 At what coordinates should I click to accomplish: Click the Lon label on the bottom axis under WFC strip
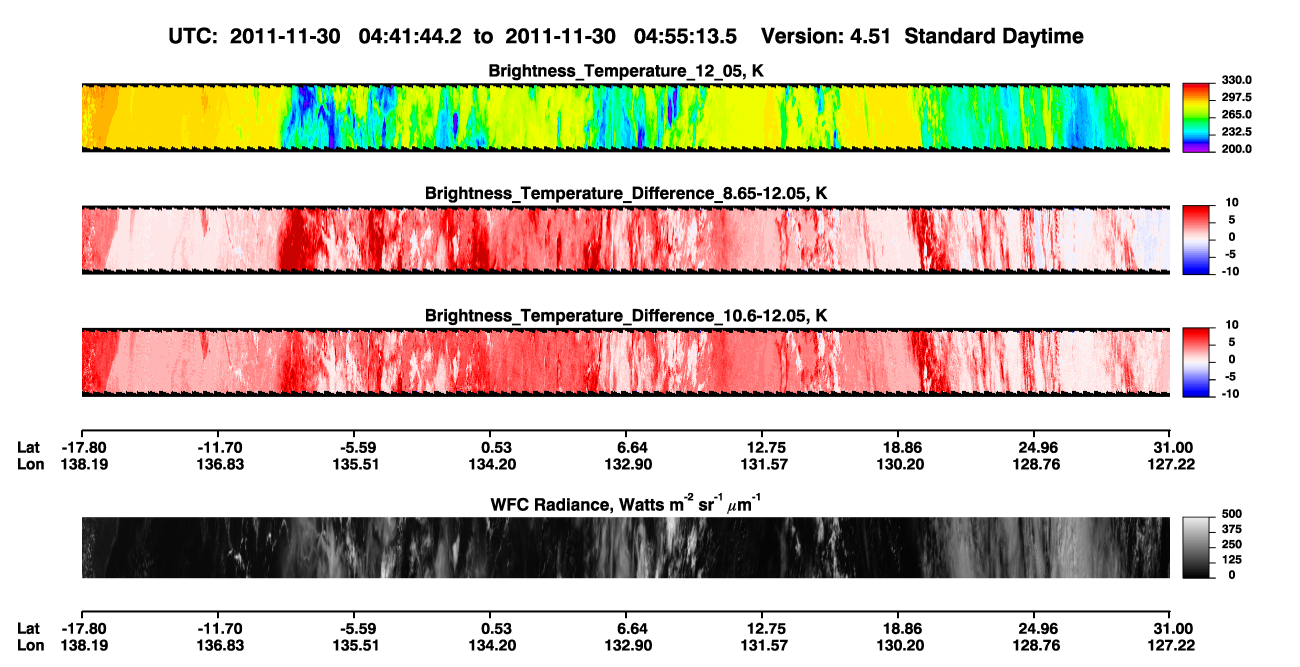(29, 645)
